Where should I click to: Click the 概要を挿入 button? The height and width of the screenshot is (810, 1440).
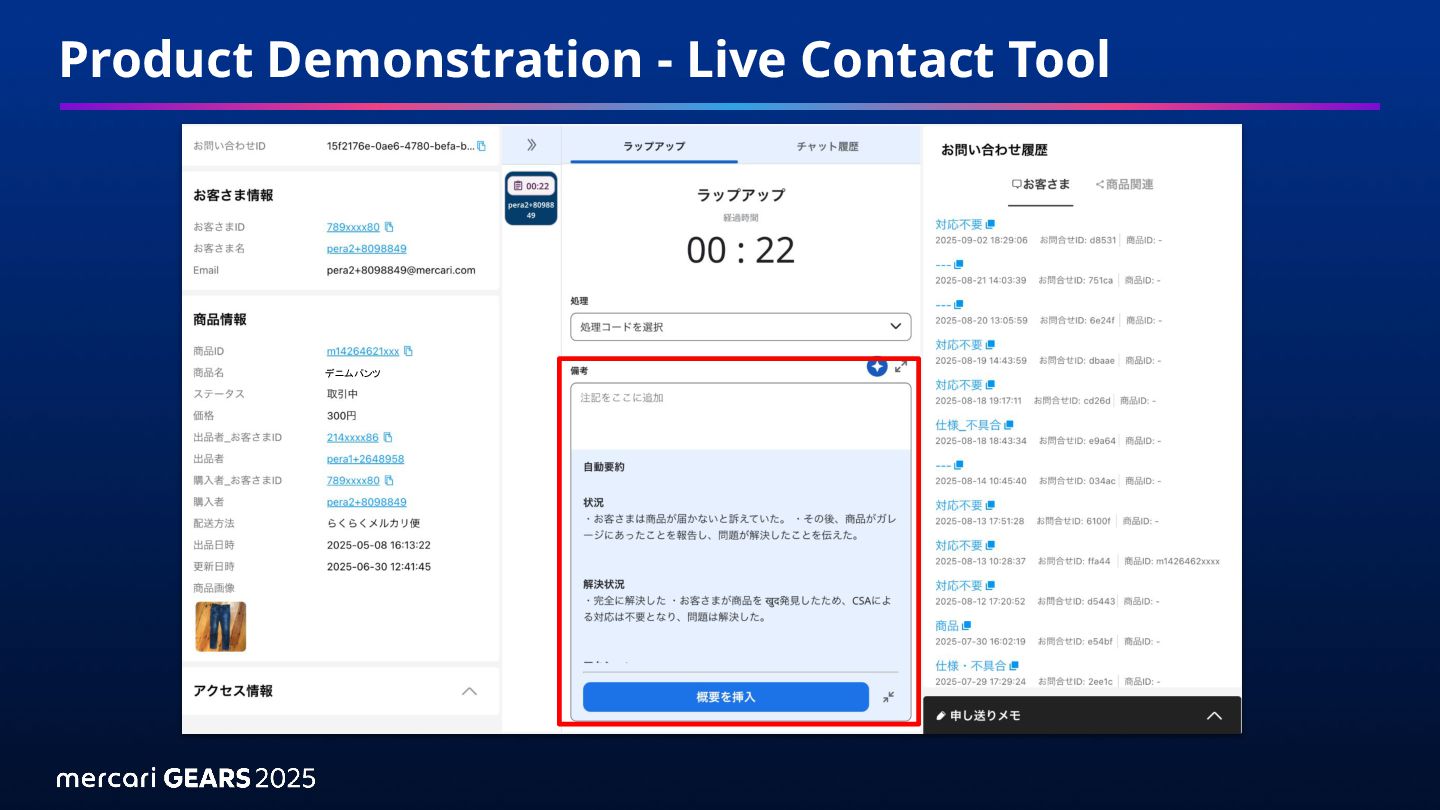726,697
